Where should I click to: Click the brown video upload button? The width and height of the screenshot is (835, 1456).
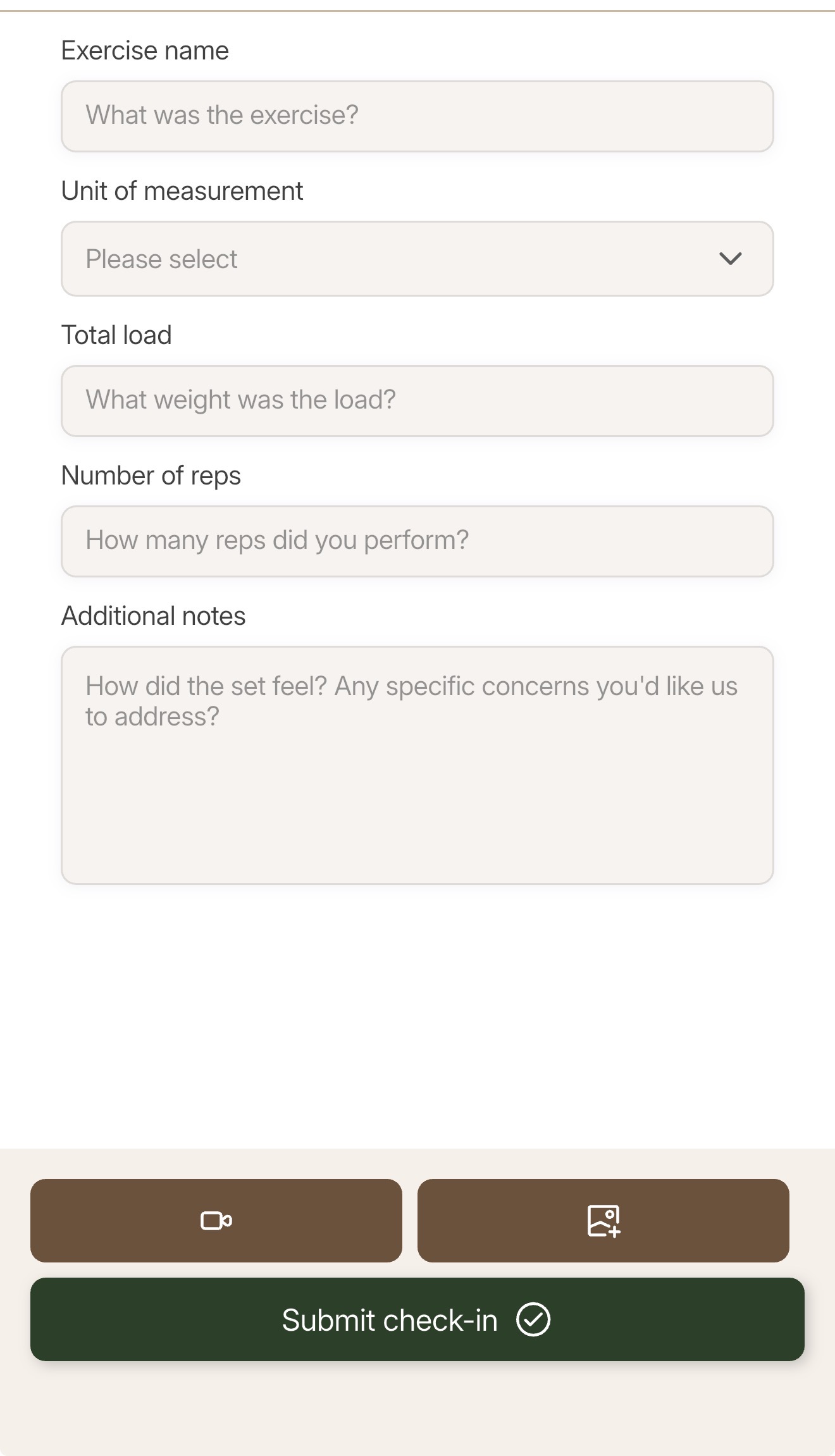216,1221
